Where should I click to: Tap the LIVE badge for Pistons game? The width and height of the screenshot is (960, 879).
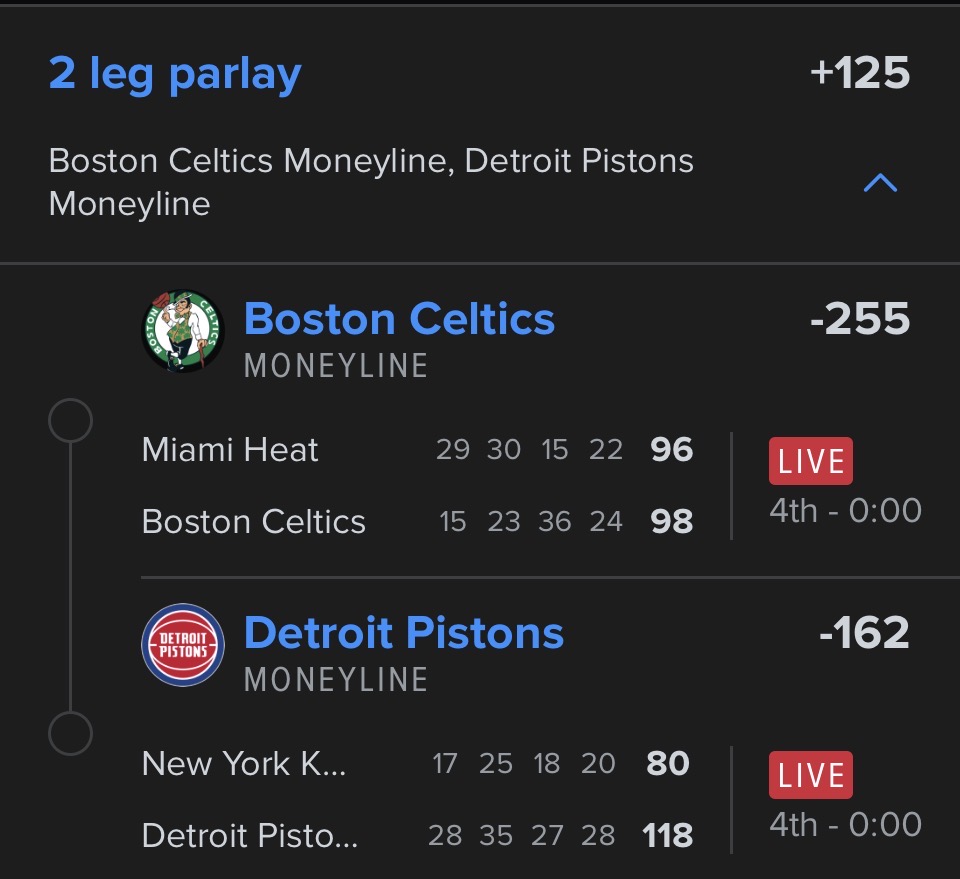click(x=810, y=776)
